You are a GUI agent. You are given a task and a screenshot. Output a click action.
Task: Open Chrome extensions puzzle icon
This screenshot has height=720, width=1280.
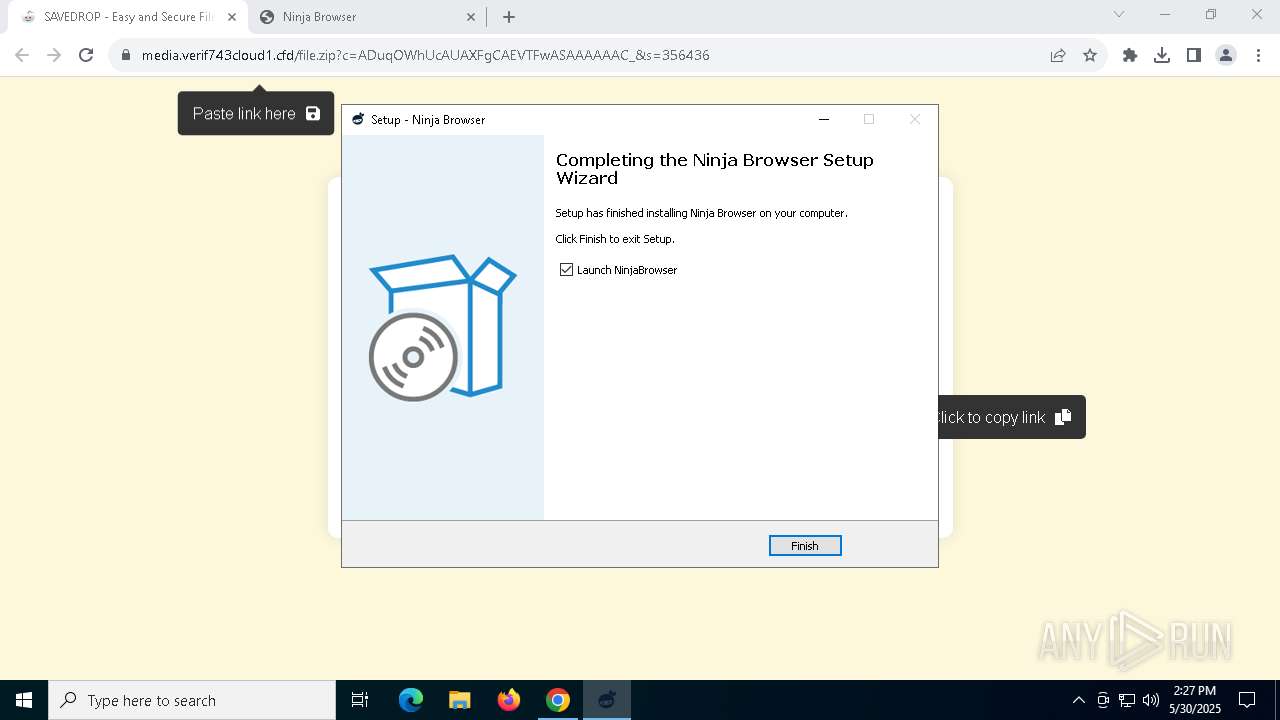click(x=1130, y=55)
